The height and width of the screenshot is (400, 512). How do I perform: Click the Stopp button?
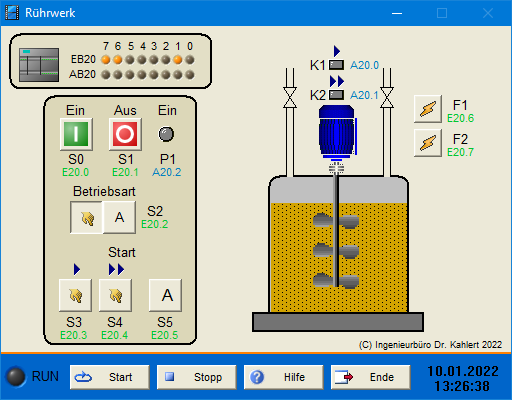click(x=197, y=377)
